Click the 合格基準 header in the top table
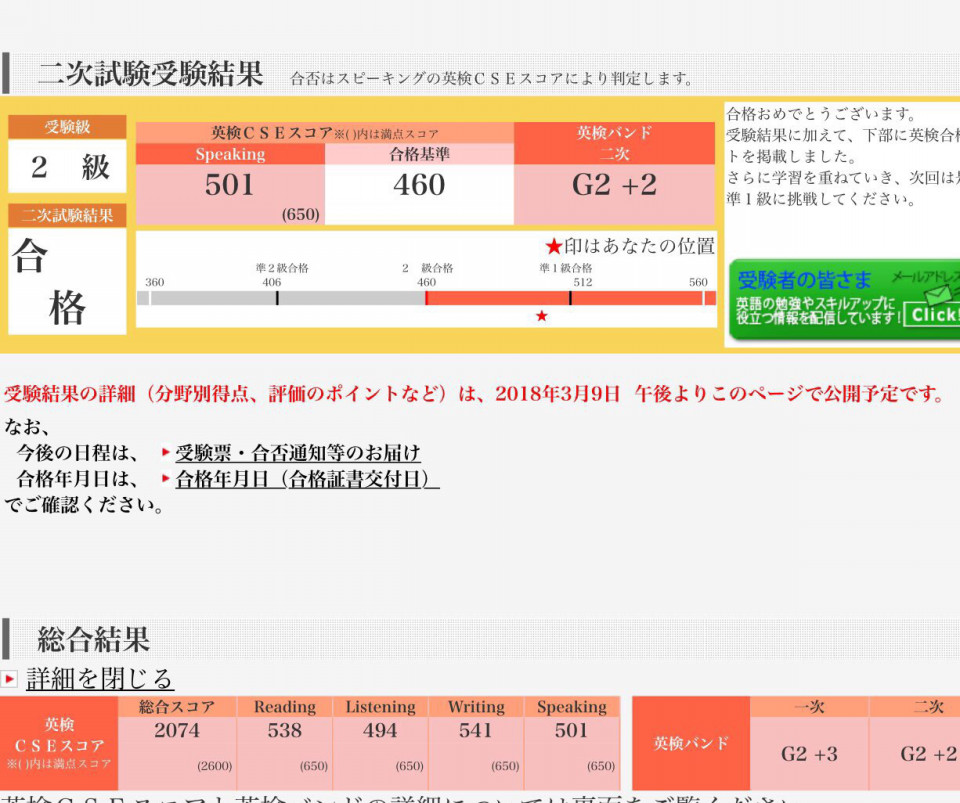This screenshot has height=803, width=960. pyautogui.click(x=419, y=154)
